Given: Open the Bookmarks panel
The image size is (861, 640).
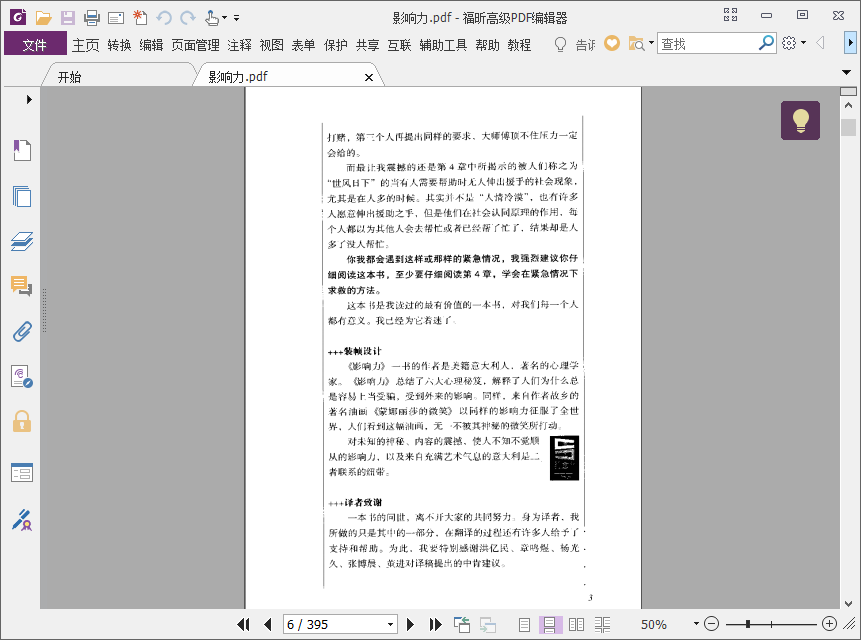Looking at the screenshot, I should pos(22,150).
